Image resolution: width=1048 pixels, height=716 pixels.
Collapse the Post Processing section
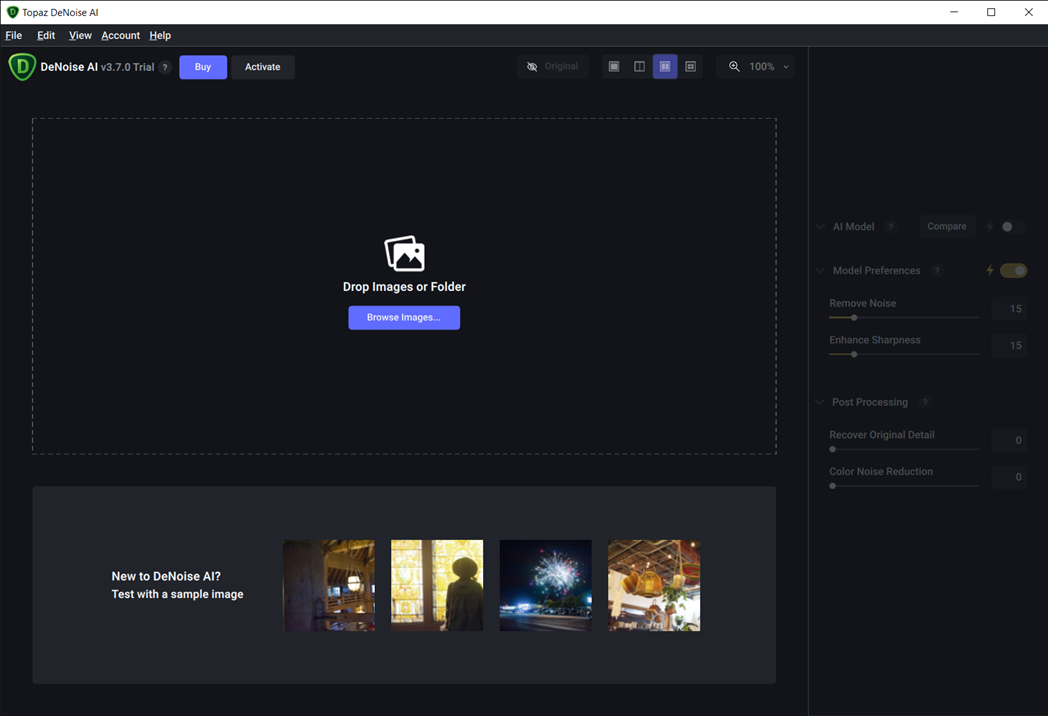pyautogui.click(x=820, y=402)
